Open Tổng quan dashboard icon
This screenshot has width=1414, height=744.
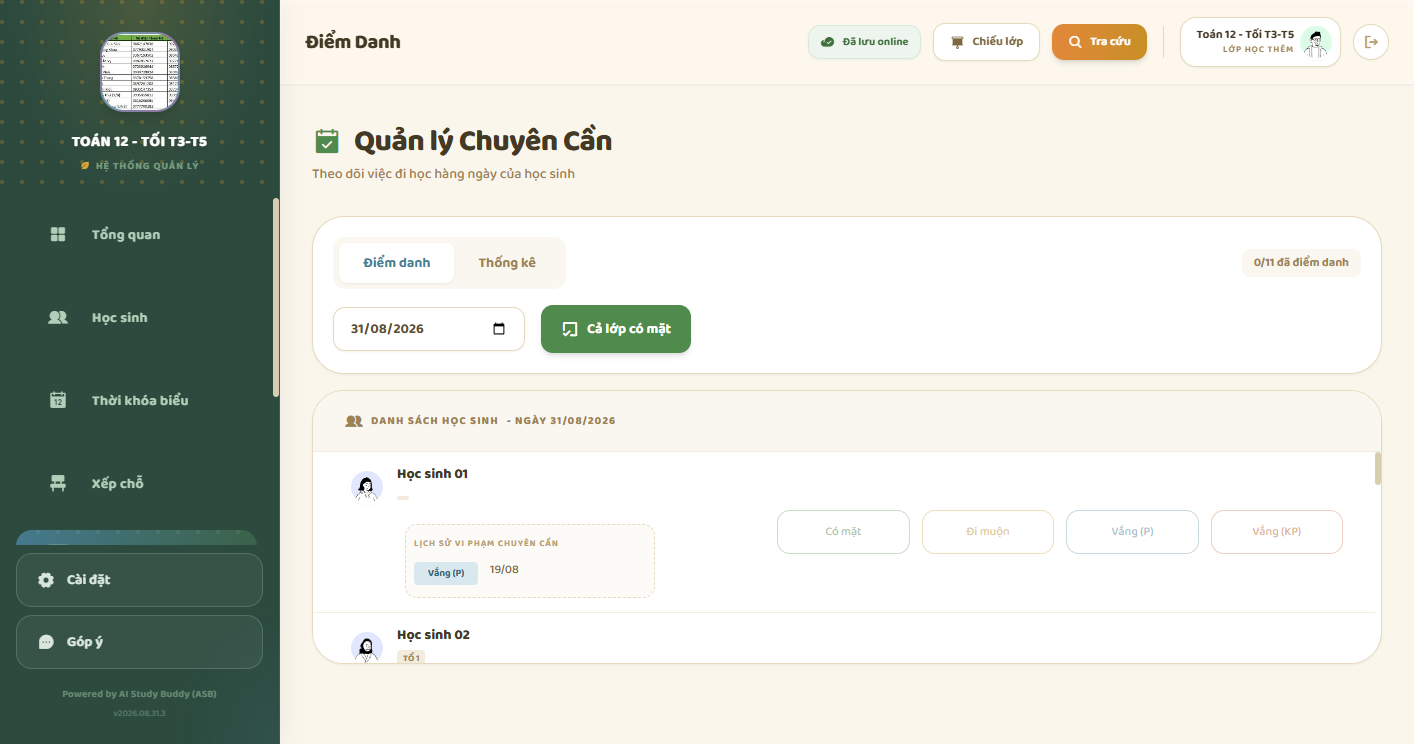click(58, 235)
